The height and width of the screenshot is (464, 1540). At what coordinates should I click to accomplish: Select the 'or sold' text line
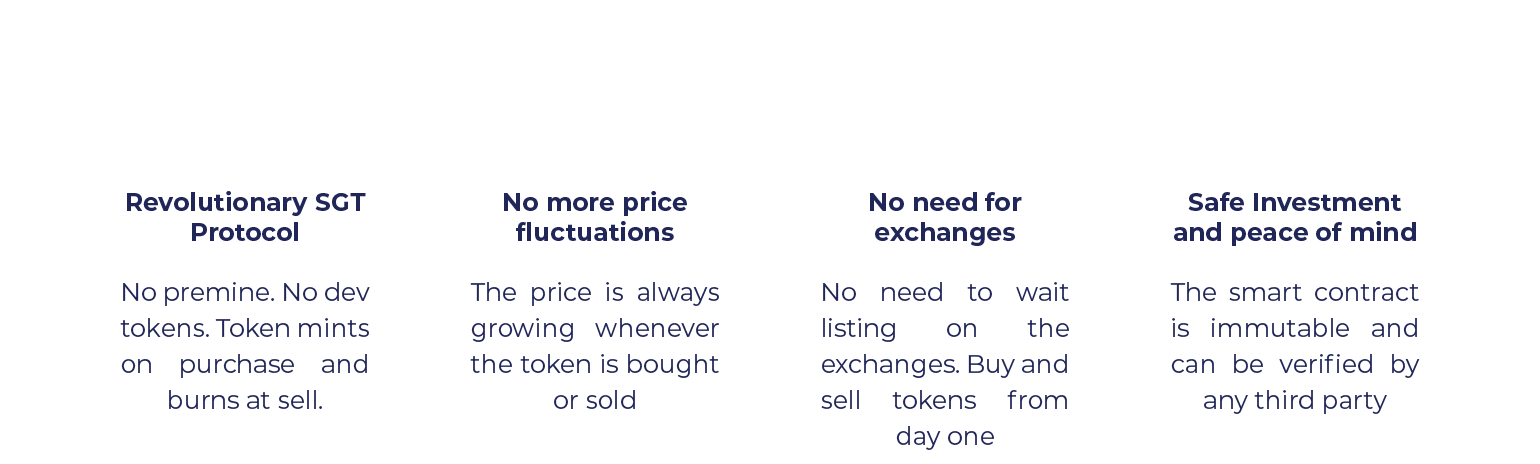point(595,400)
